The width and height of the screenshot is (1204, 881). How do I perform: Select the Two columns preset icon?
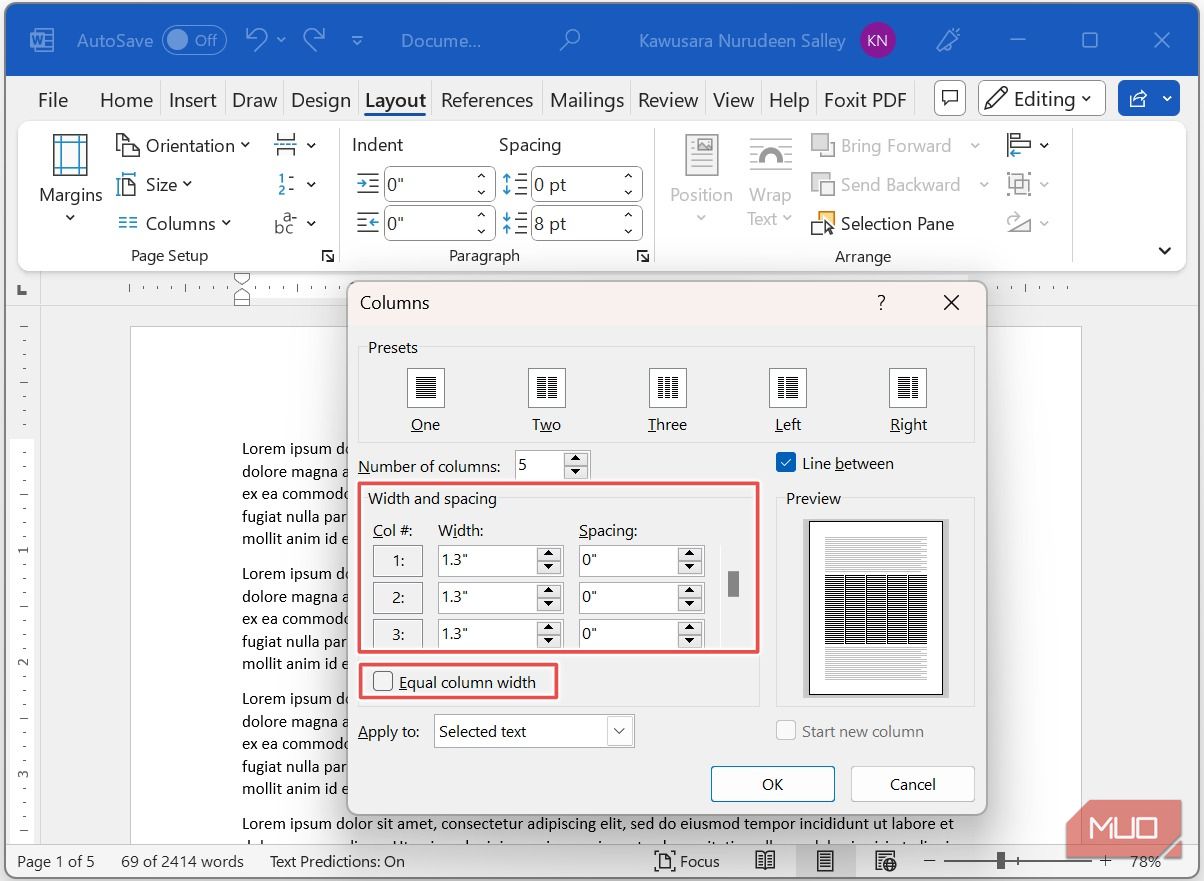[x=546, y=388]
